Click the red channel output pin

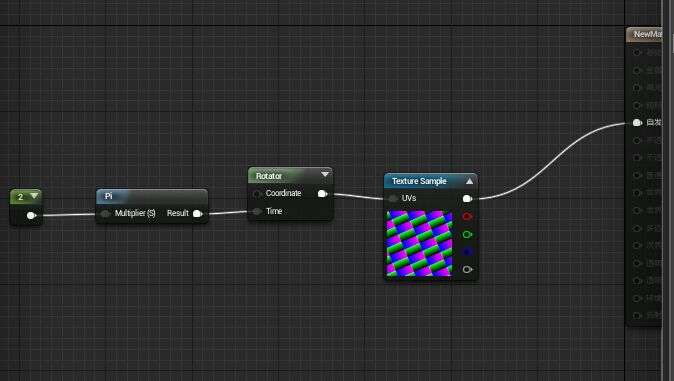(467, 216)
